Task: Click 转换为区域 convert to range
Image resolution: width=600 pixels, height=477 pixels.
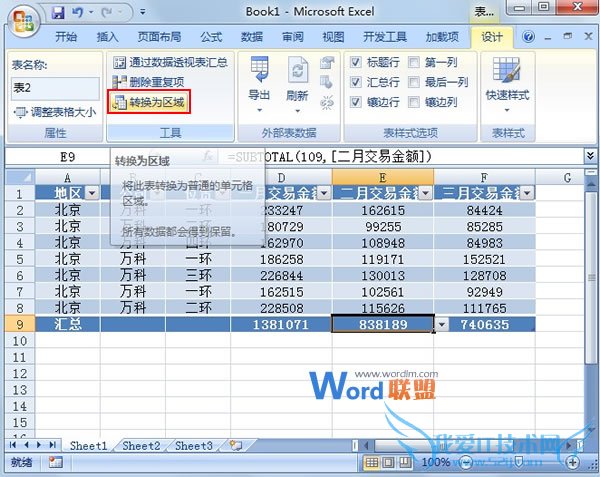Action: (x=148, y=102)
